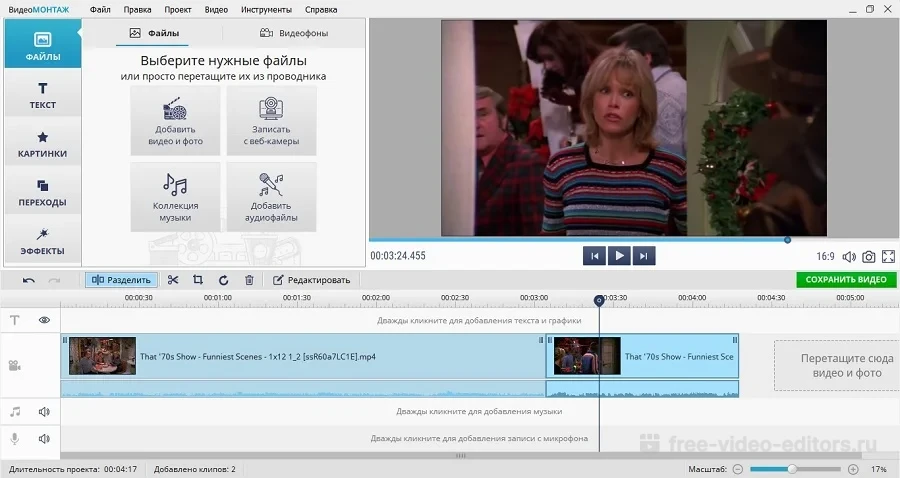Image resolution: width=900 pixels, height=478 pixels.
Task: Toggle text track visibility eye icon
Action: click(x=44, y=320)
